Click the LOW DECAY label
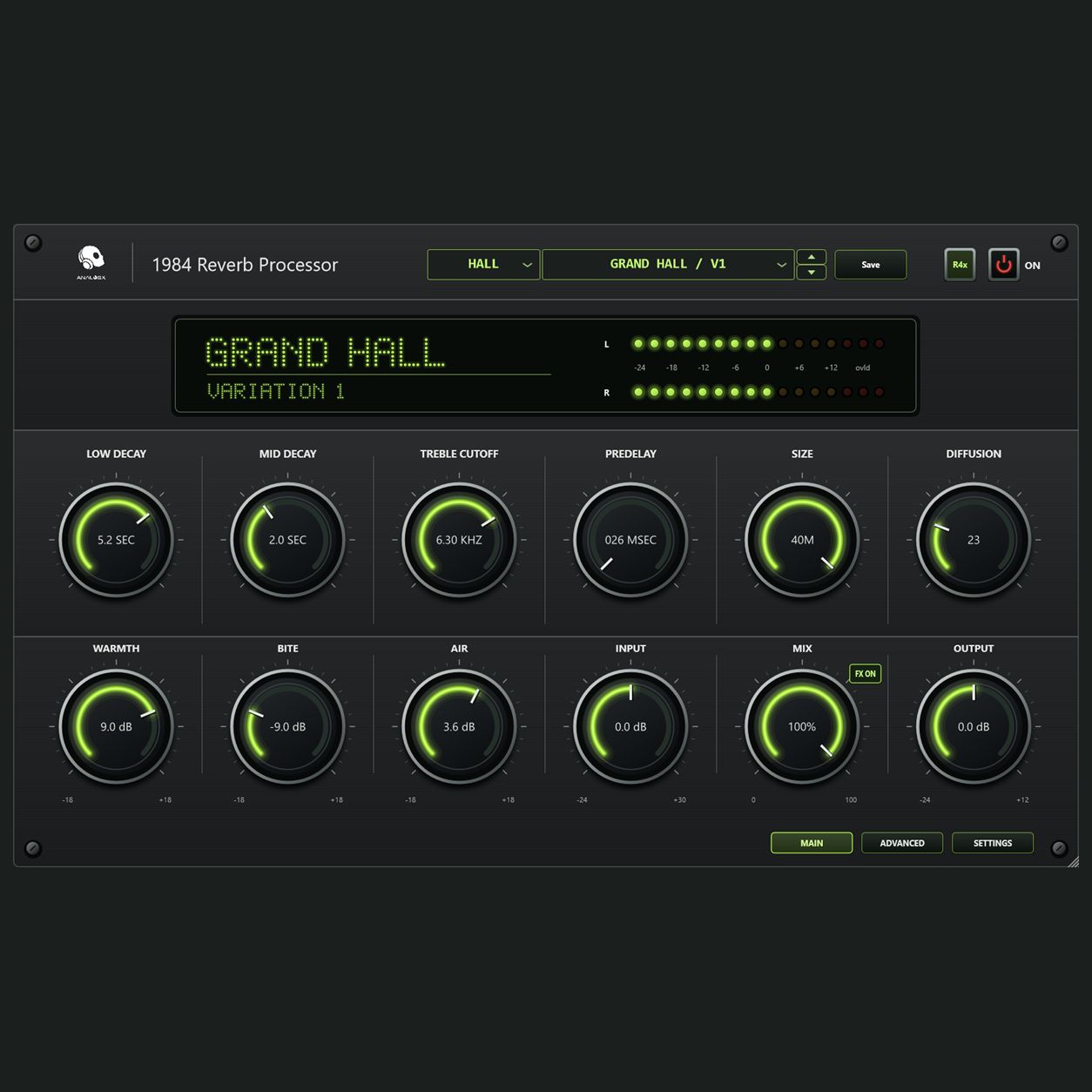Viewport: 1092px width, 1092px height. [116, 454]
